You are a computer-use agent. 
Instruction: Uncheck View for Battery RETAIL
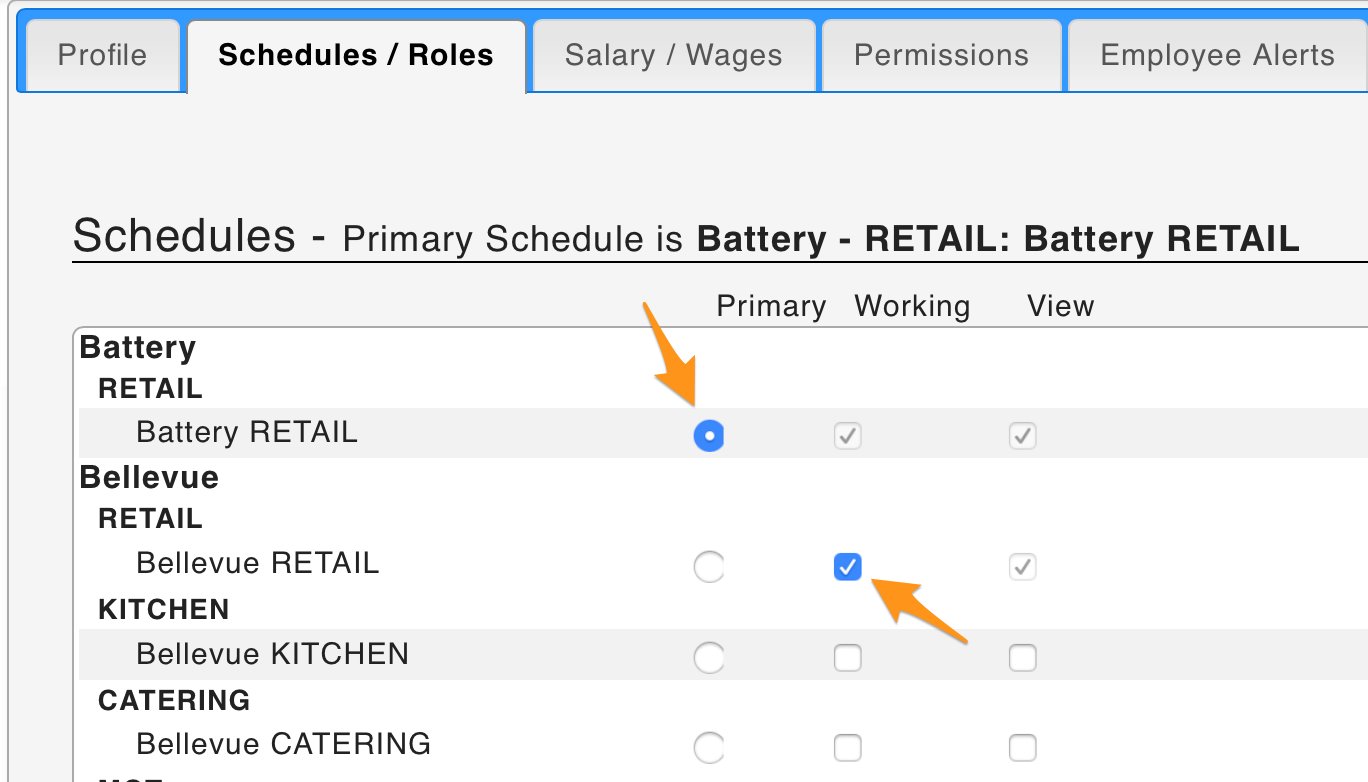point(1022,436)
